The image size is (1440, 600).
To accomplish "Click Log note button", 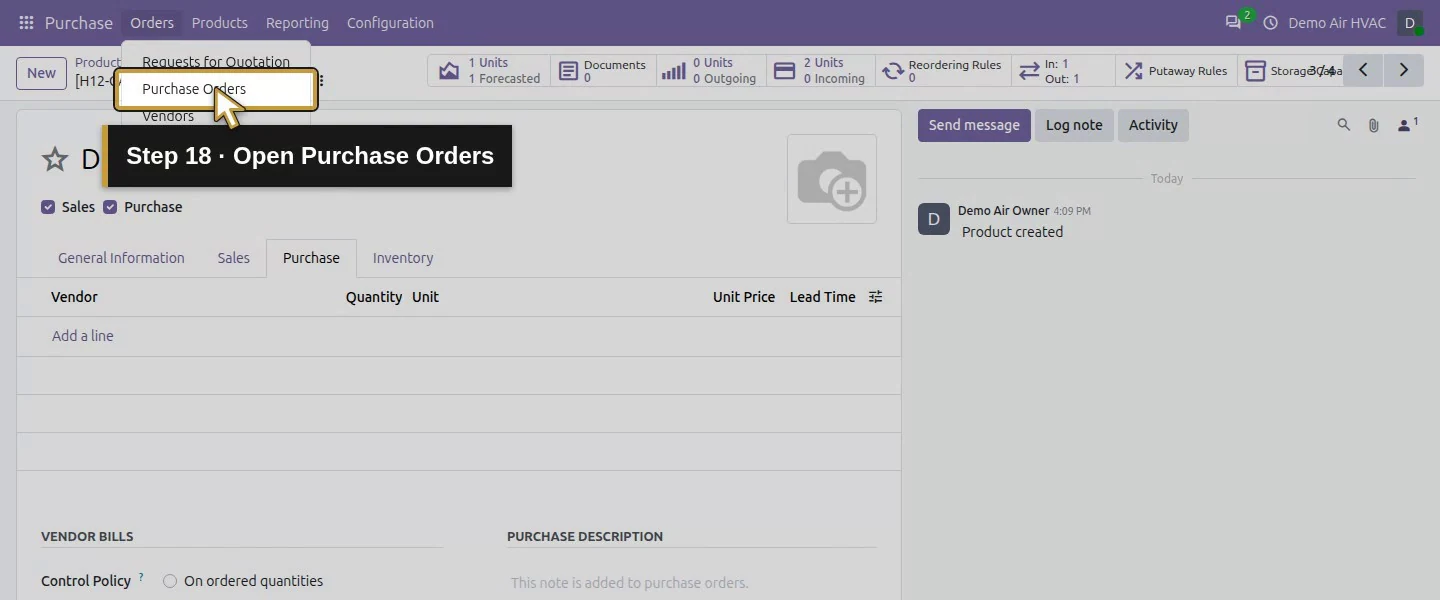I will coord(1074,125).
